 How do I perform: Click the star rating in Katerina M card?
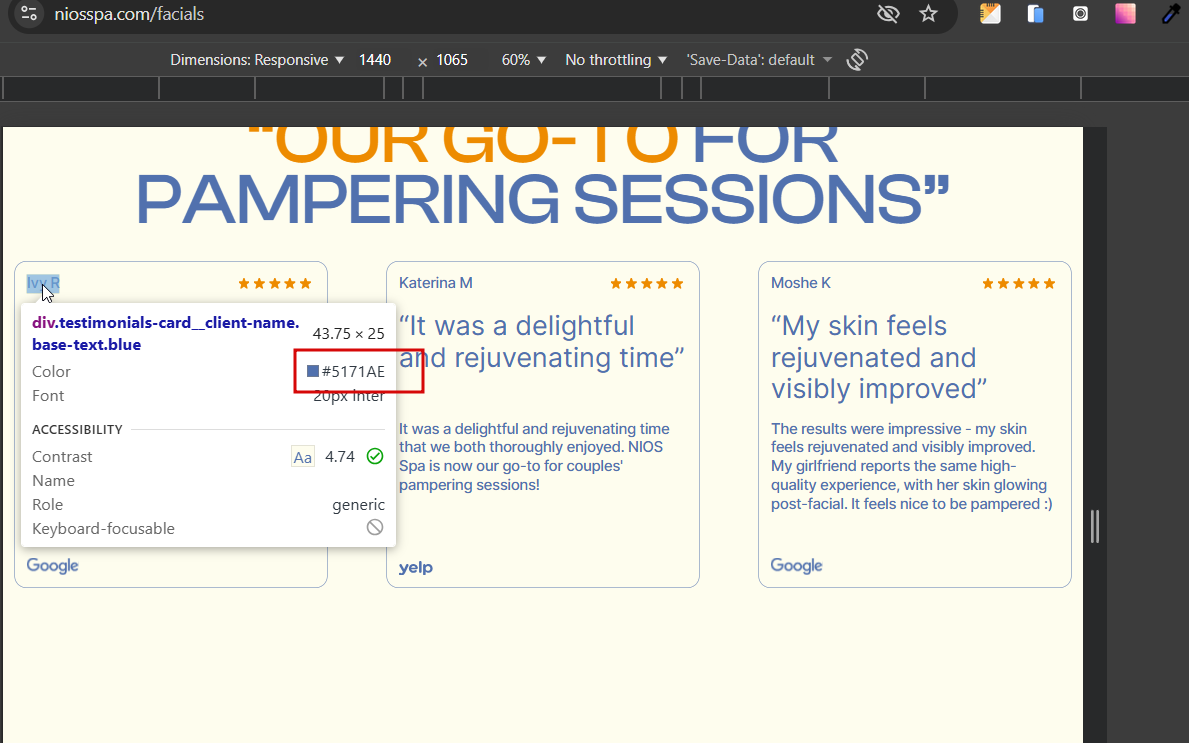coord(647,284)
